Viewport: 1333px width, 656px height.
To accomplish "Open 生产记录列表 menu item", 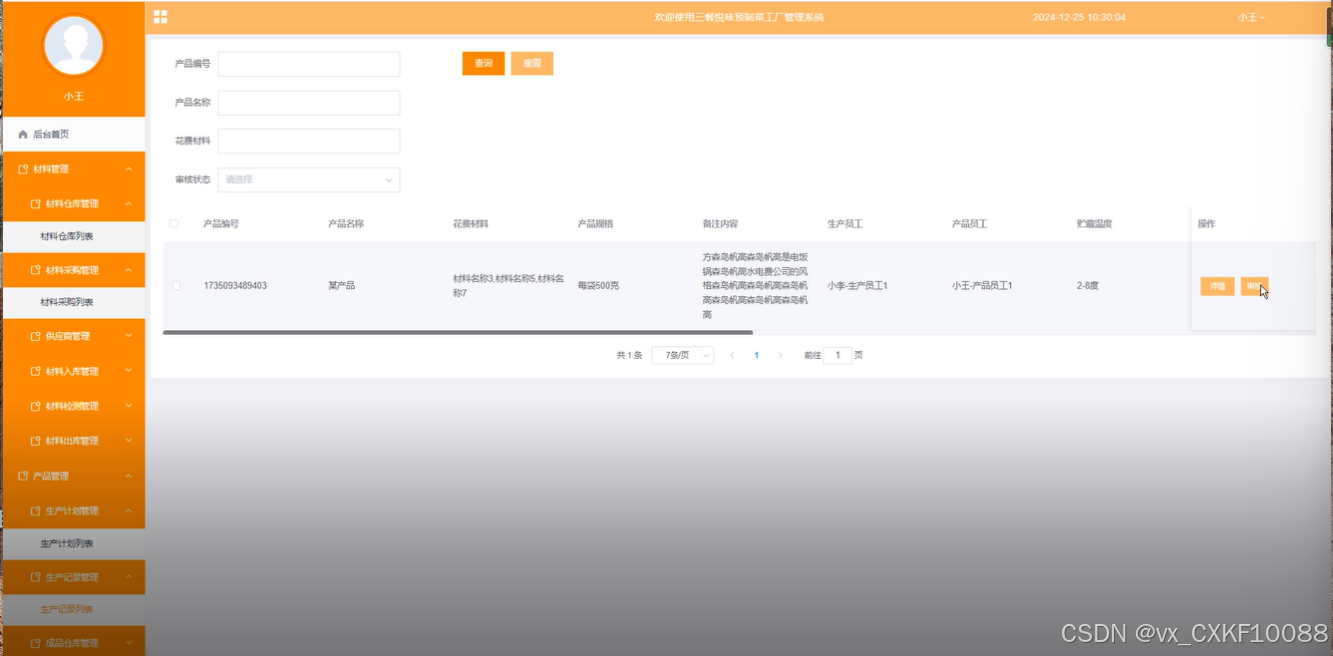I will (73, 609).
